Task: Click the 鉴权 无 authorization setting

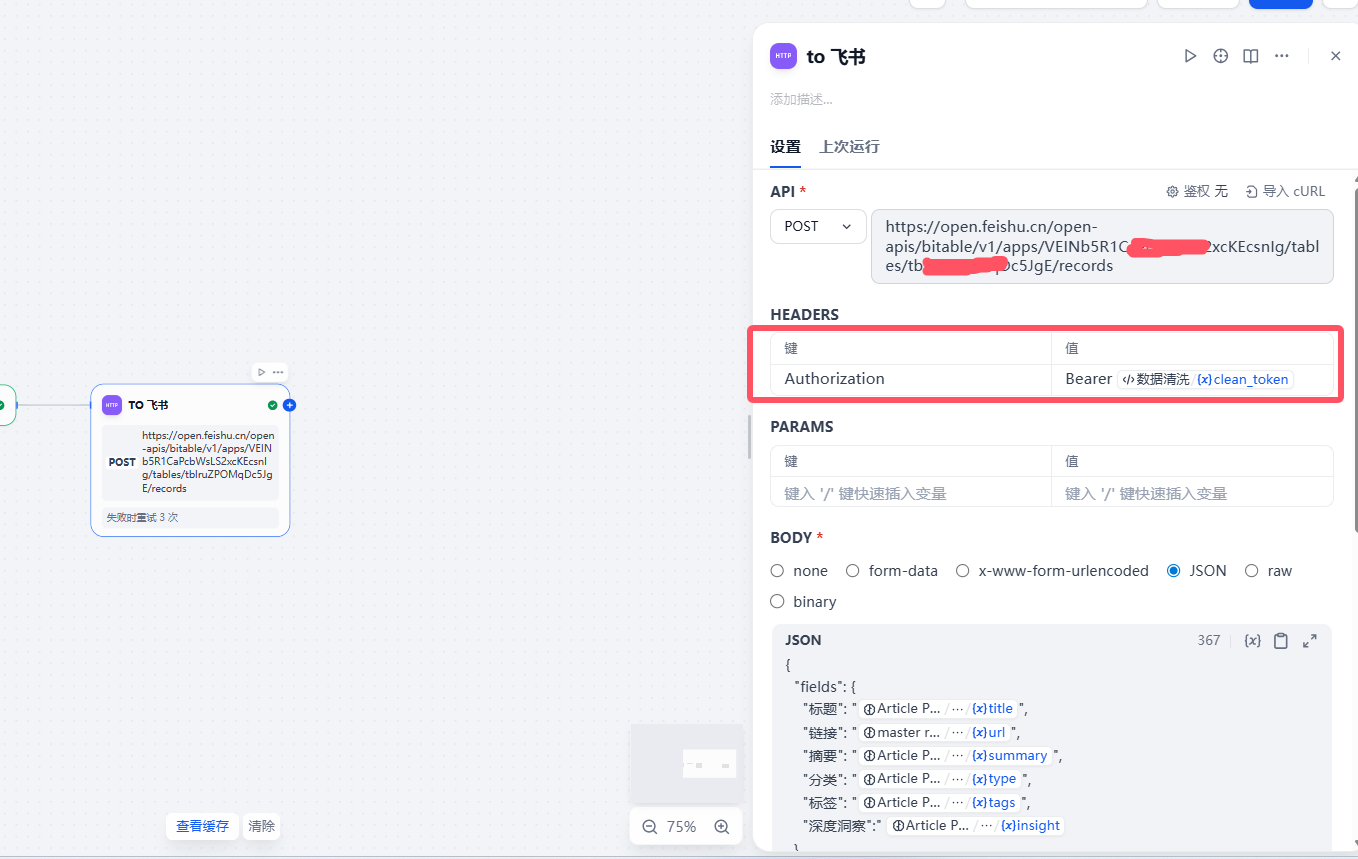Action: [1197, 191]
